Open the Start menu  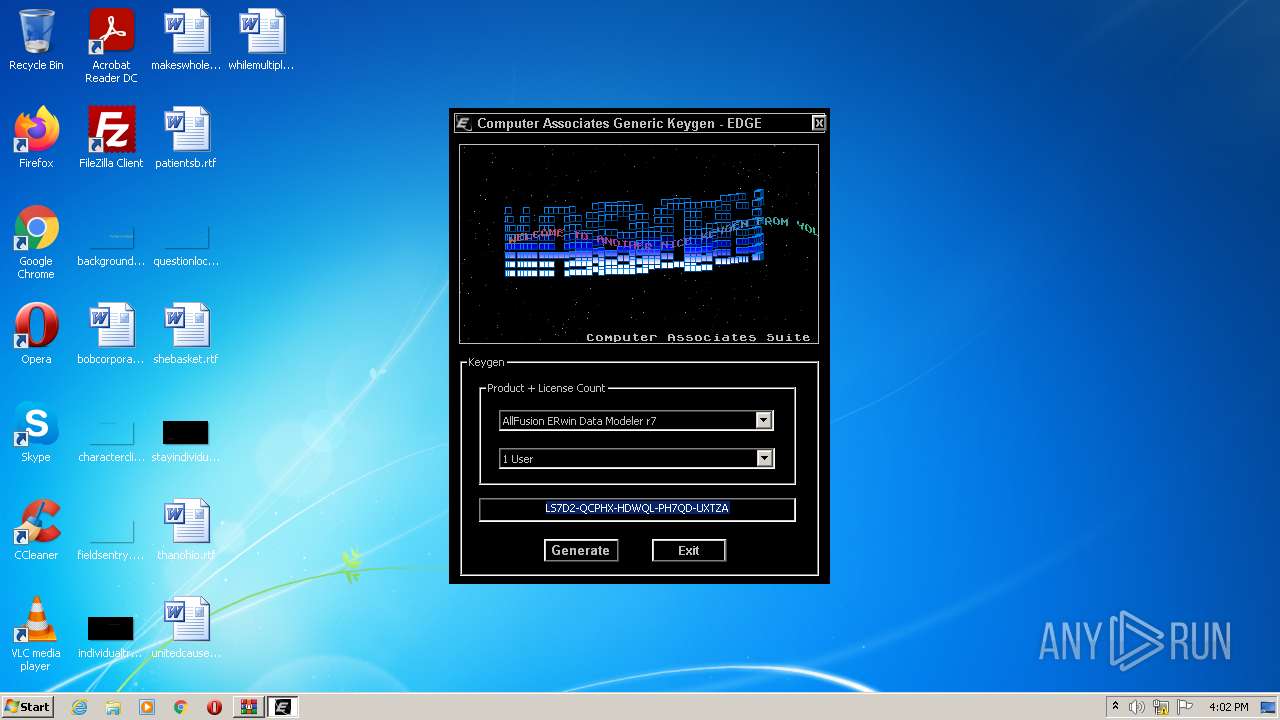coord(27,707)
